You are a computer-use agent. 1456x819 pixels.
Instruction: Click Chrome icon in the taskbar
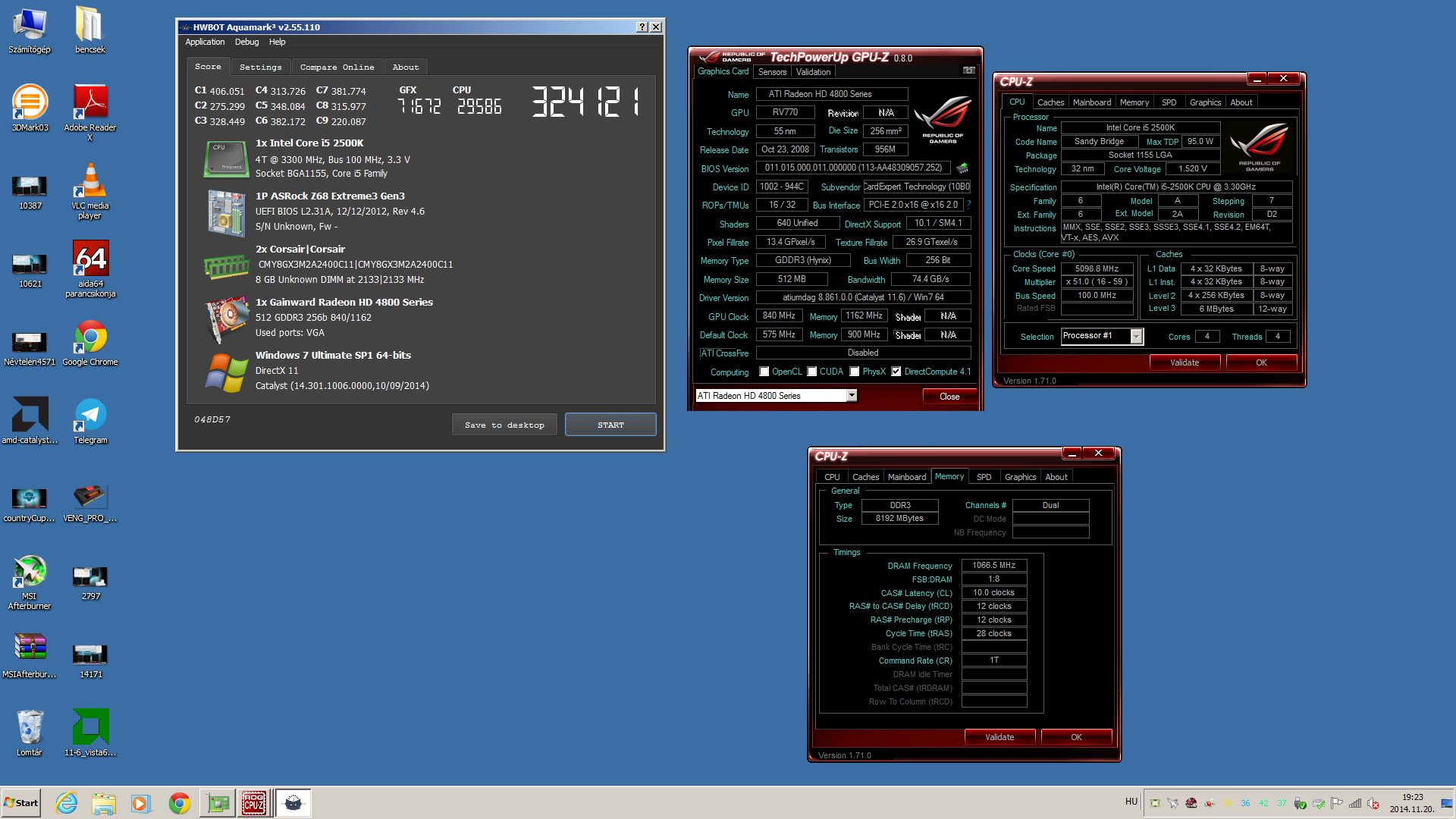[x=180, y=803]
